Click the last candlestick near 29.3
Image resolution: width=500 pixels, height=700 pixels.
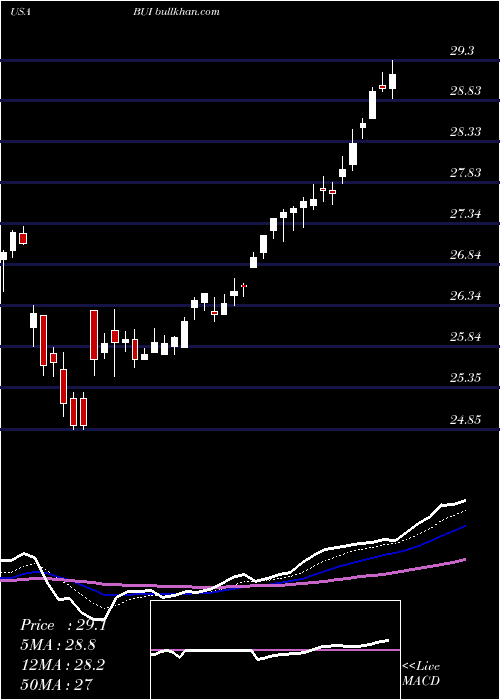tap(392, 81)
